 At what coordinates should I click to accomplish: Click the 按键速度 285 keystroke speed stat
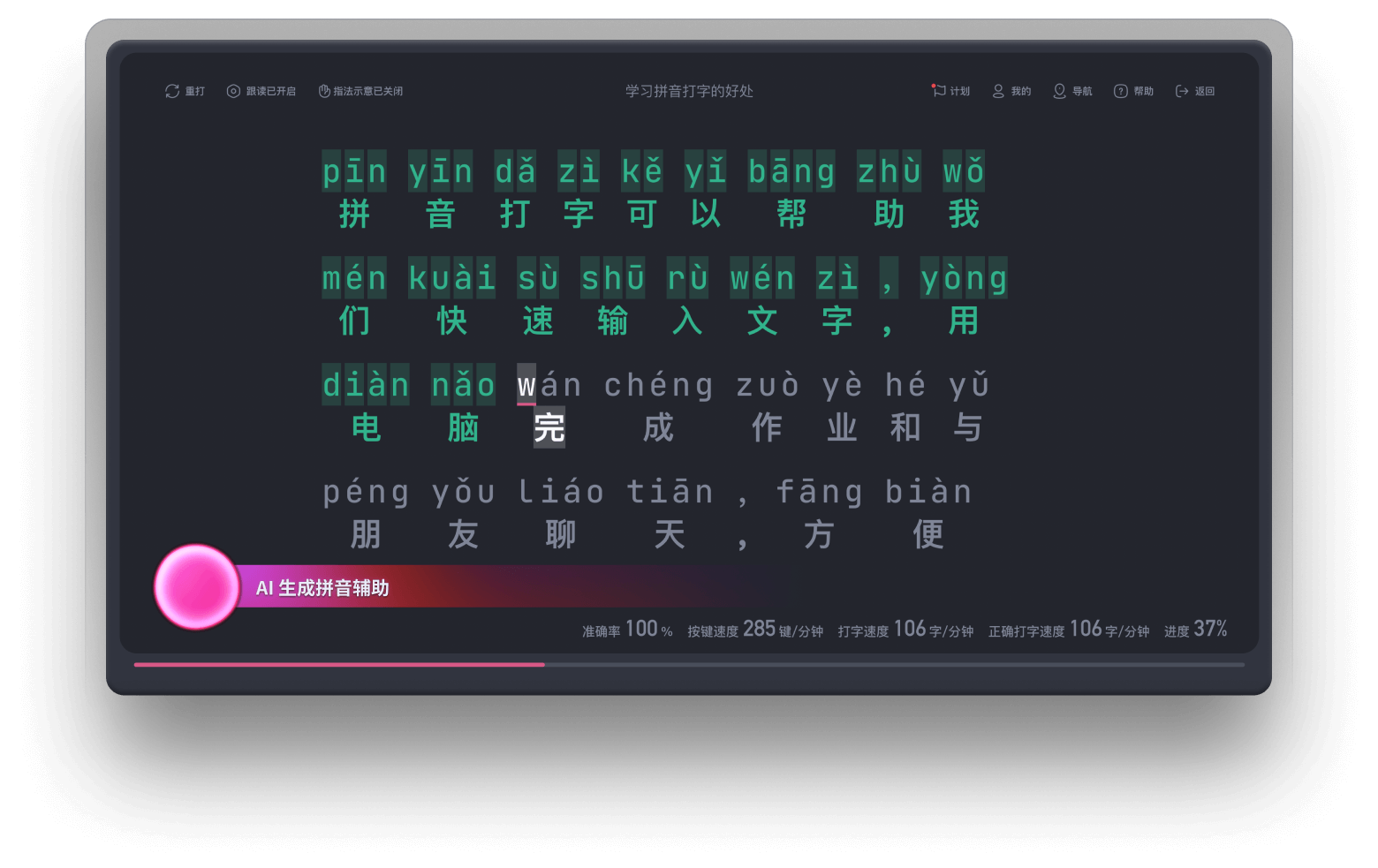click(755, 630)
